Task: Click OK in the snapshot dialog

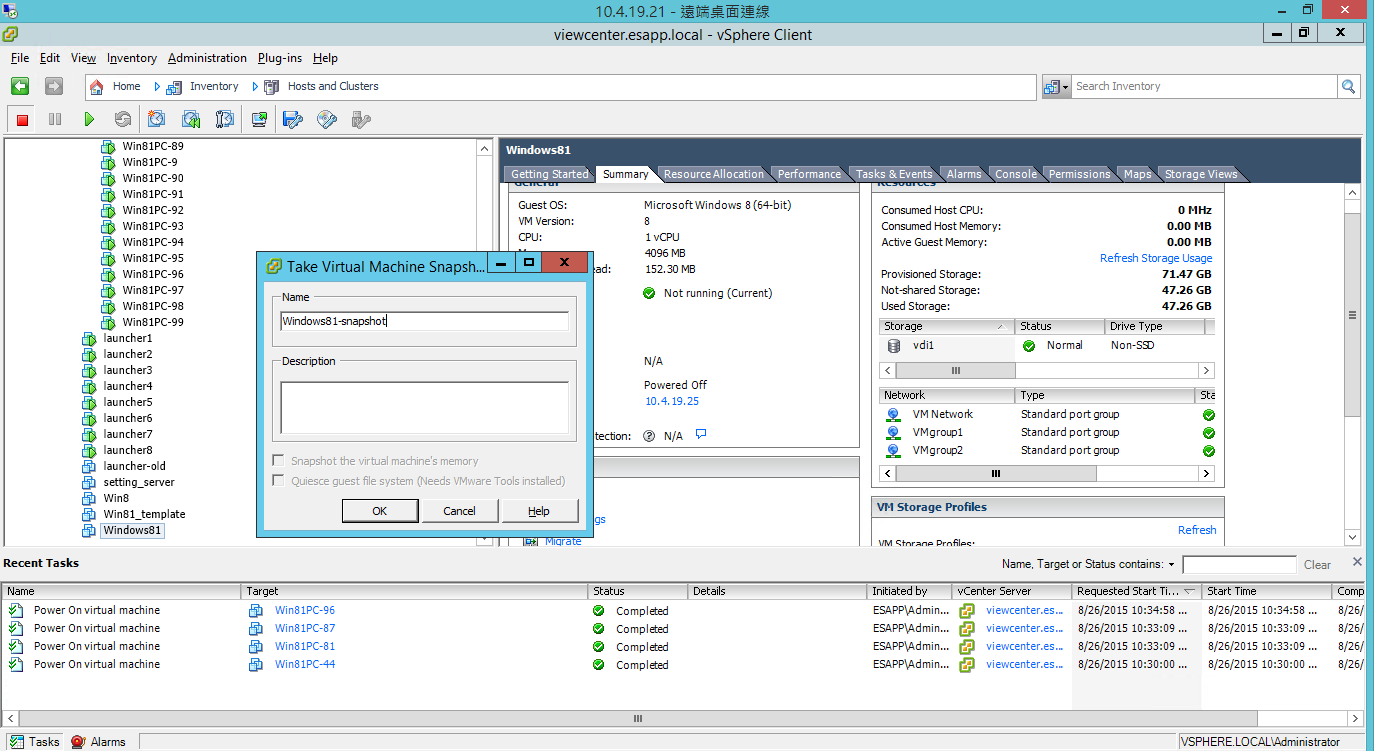Action: [x=379, y=511]
